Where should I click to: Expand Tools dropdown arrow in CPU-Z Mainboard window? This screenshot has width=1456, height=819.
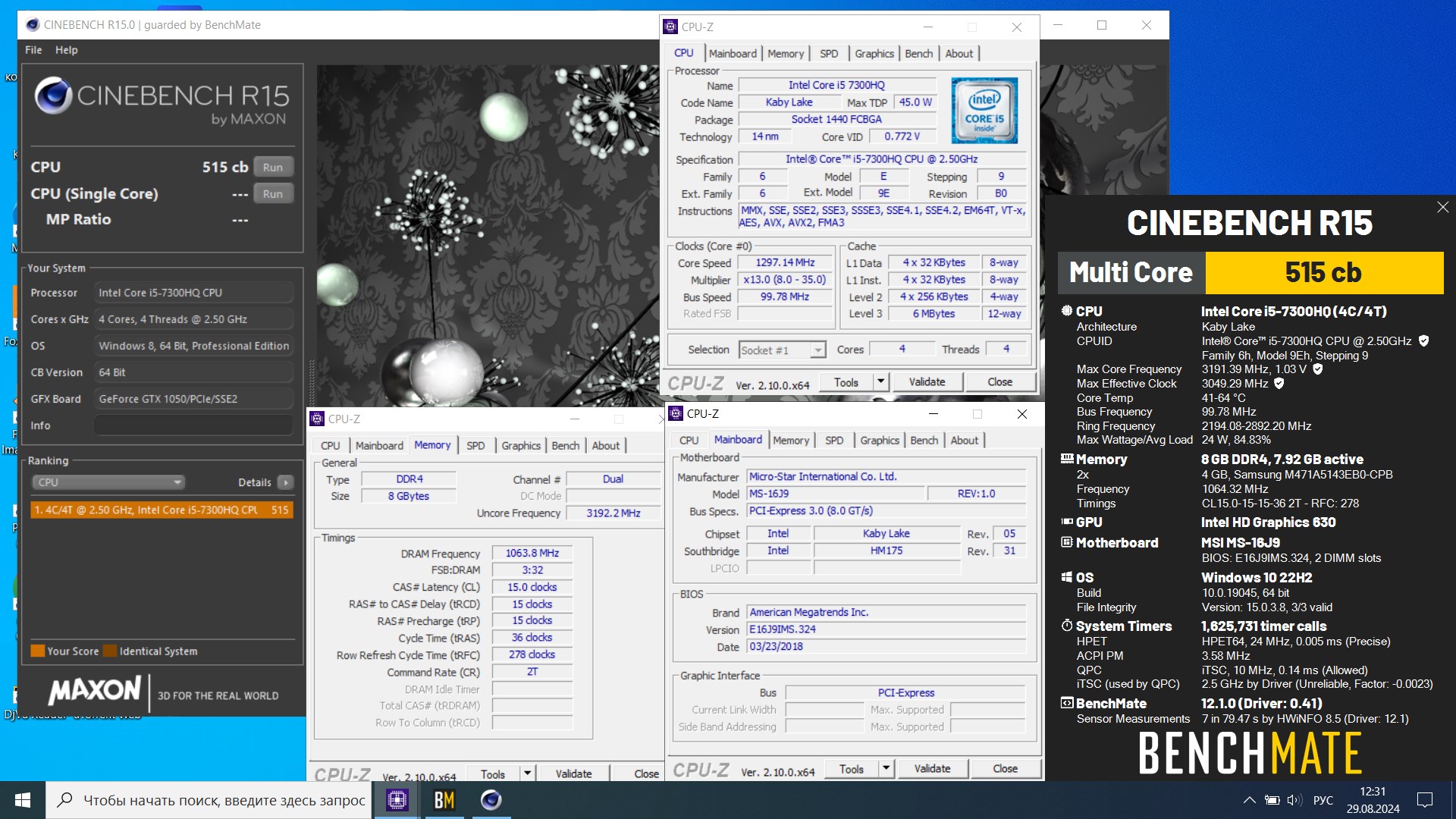(x=886, y=769)
